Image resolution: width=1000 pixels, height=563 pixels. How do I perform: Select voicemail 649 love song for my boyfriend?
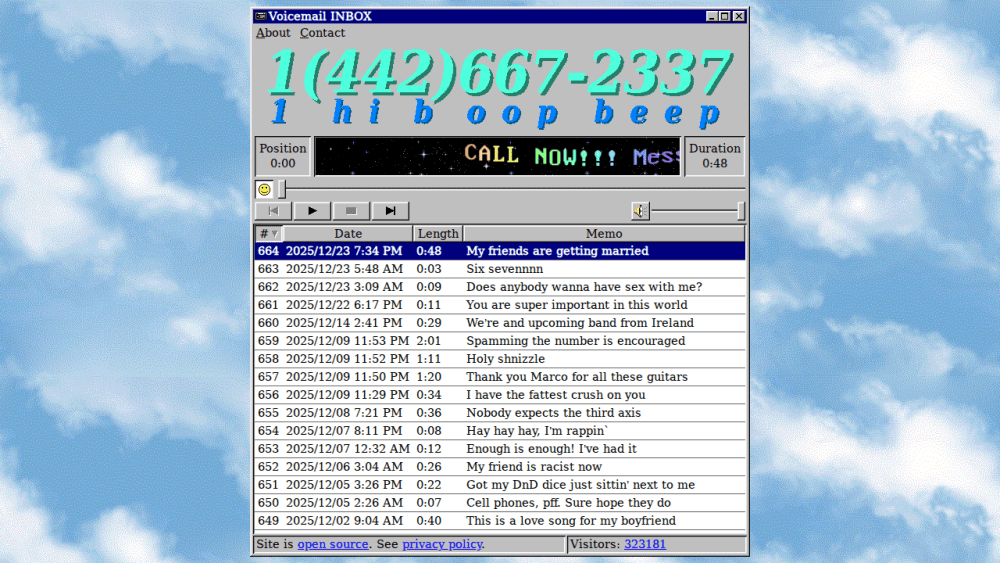(499, 521)
